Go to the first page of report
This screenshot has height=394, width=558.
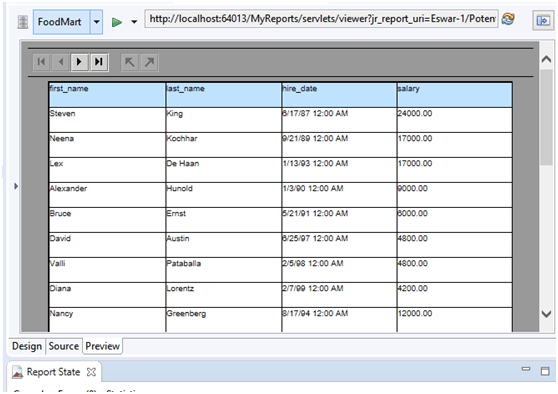coord(41,62)
